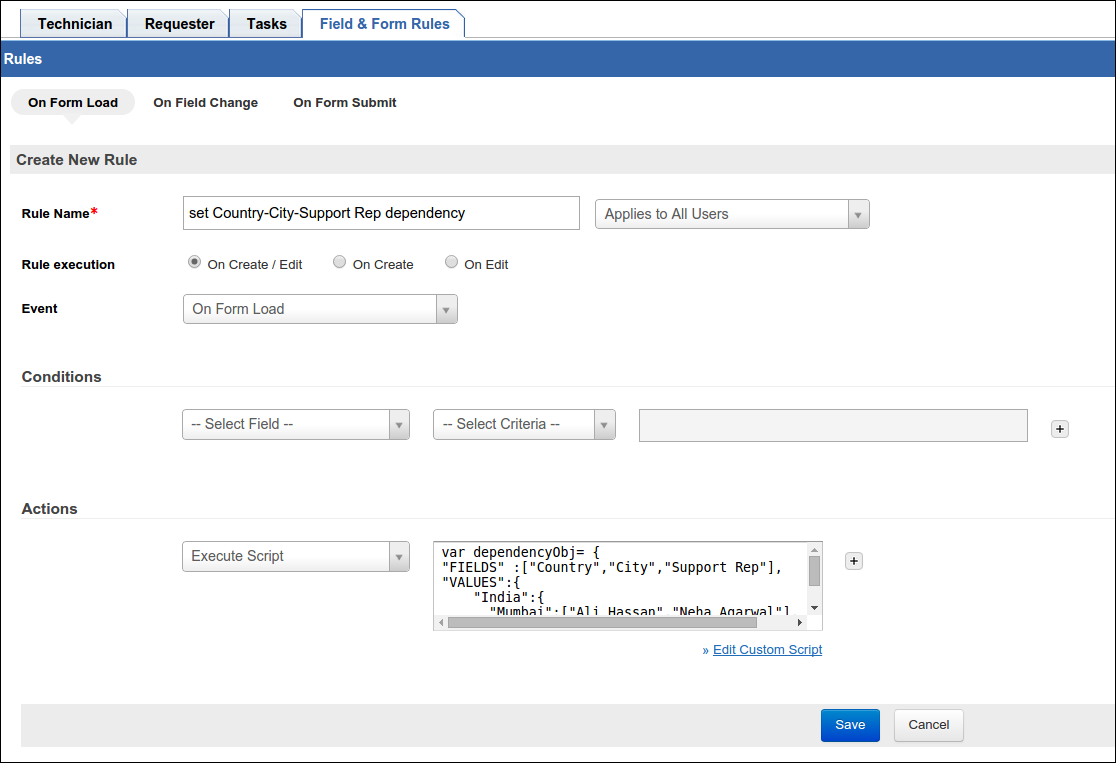The height and width of the screenshot is (763, 1116).
Task: Click the plus icon to add condition
Action: tap(1060, 428)
